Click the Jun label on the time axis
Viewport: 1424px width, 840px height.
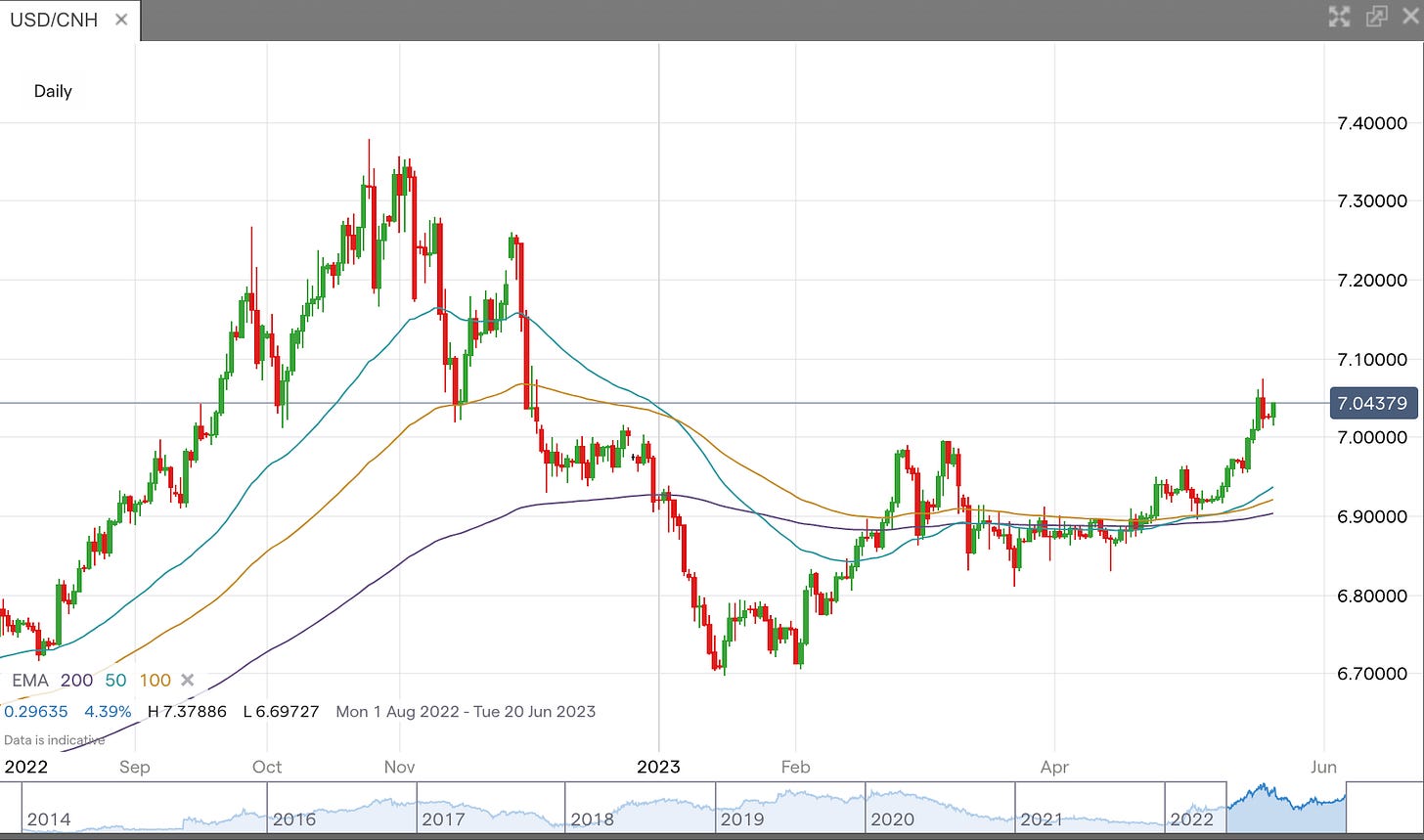point(1323,767)
